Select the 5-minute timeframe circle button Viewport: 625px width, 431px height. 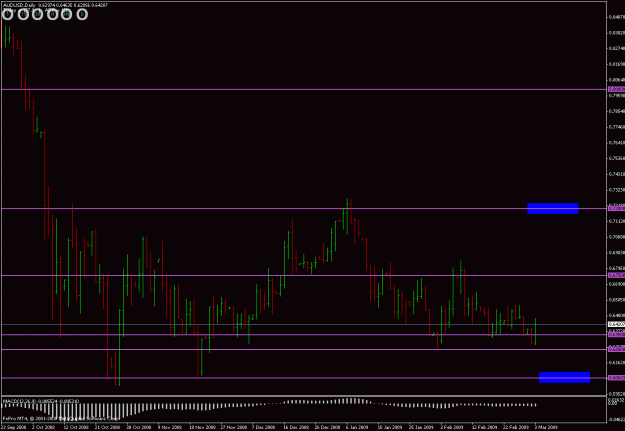7,15
